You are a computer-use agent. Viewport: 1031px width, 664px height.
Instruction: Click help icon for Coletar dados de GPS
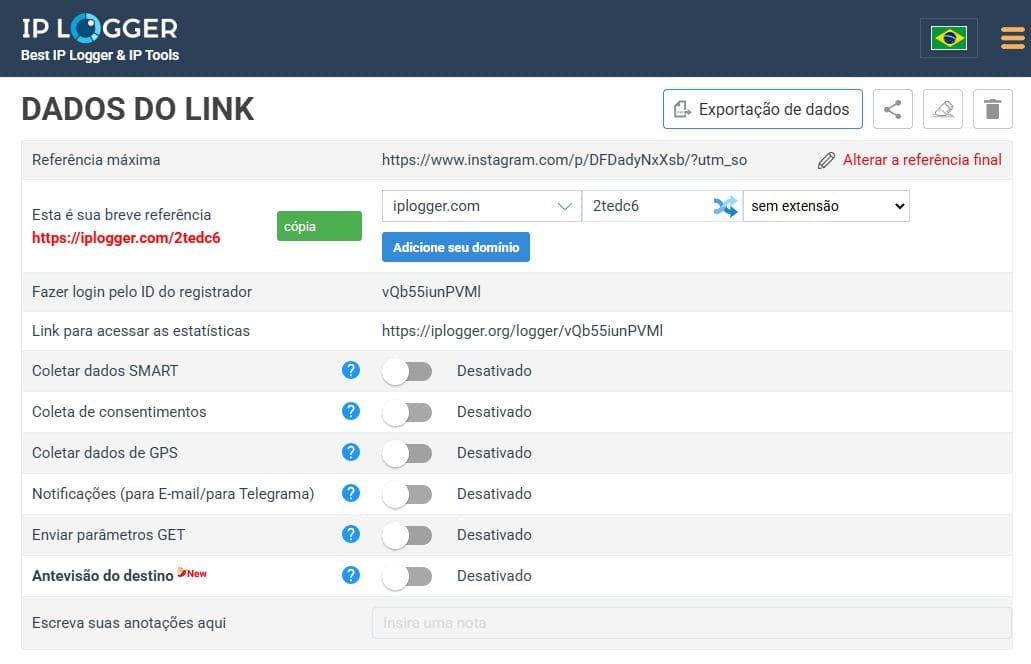tap(351, 452)
